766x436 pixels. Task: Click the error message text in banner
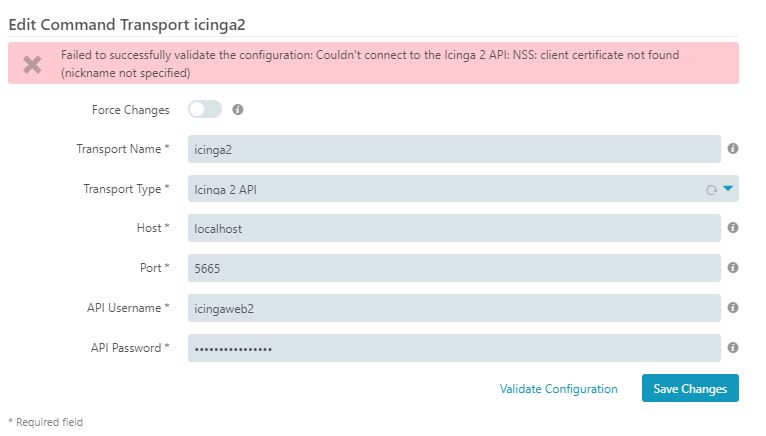(370, 64)
